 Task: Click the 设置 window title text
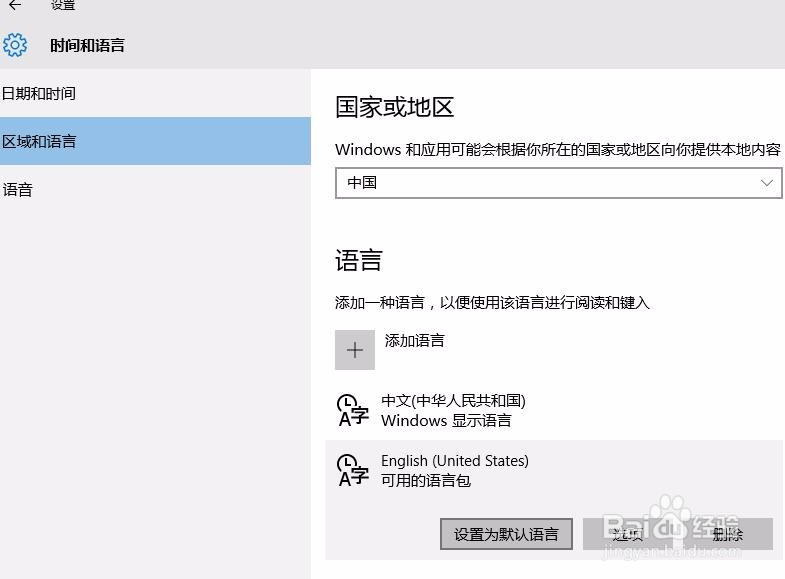[x=63, y=5]
